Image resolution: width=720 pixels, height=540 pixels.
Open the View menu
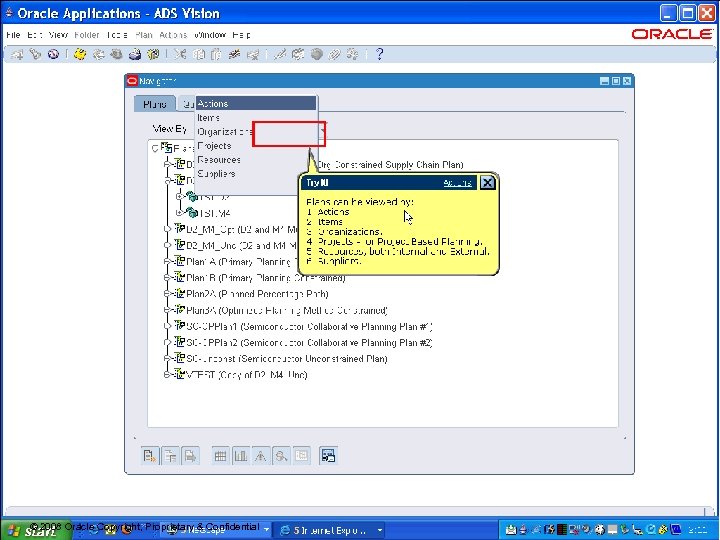[x=58, y=35]
